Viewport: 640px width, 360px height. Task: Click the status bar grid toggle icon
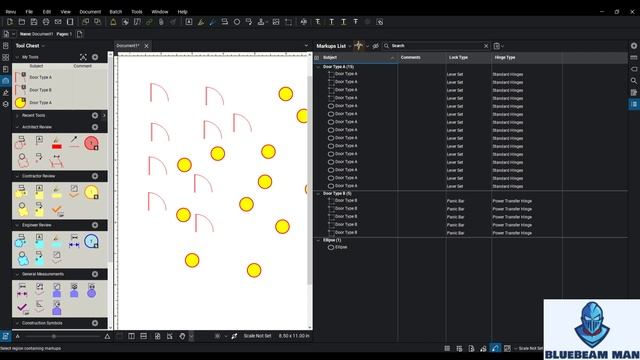(447, 348)
